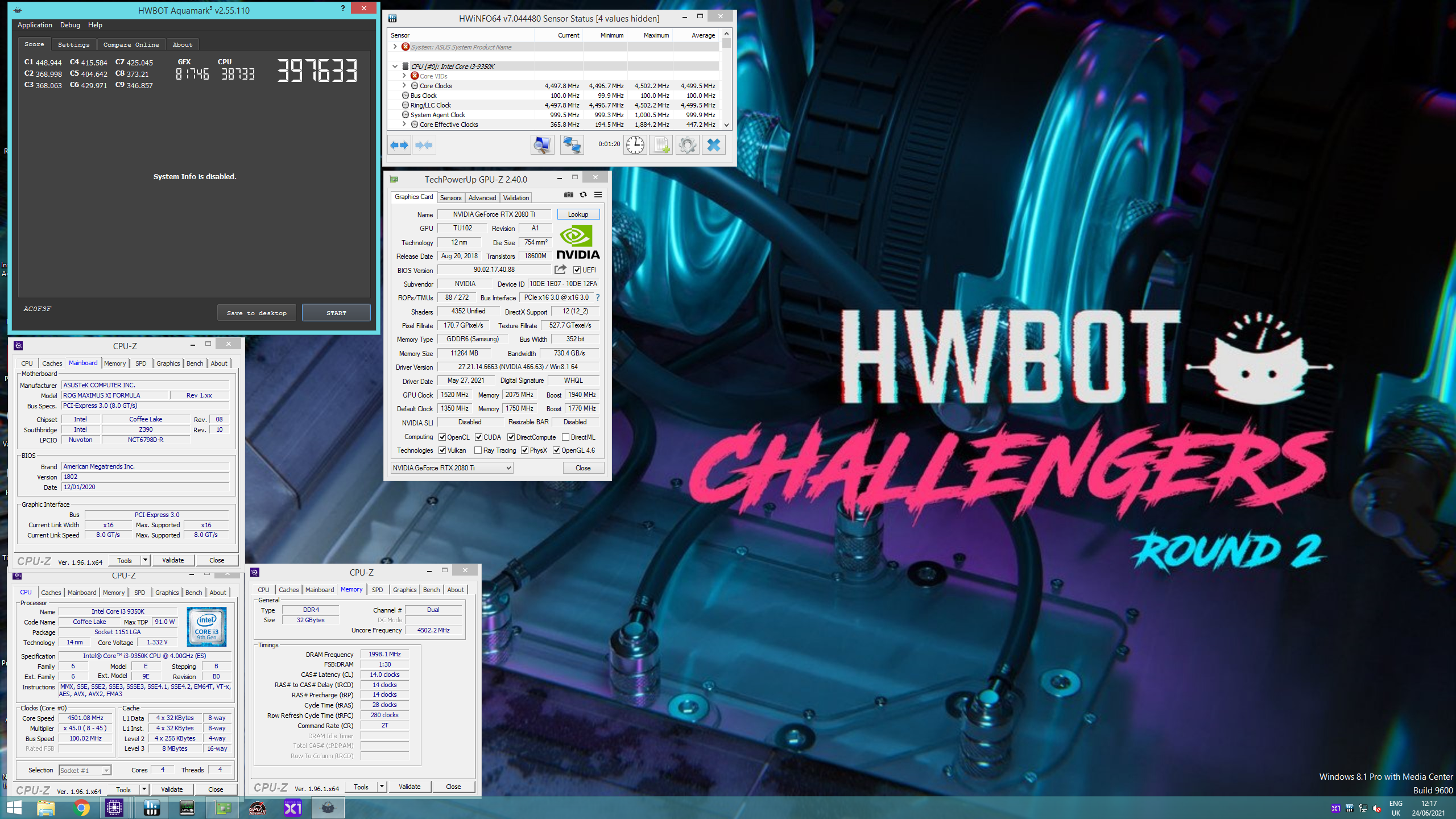Open HWiNFO sensor settings gear icon
The height and width of the screenshot is (819, 1456).
(x=688, y=145)
